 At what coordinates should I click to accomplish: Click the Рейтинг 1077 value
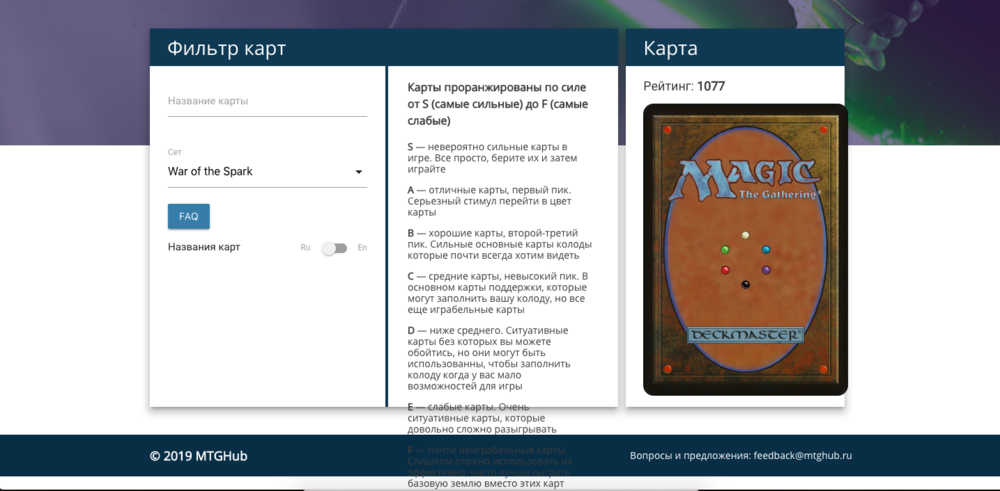point(710,86)
